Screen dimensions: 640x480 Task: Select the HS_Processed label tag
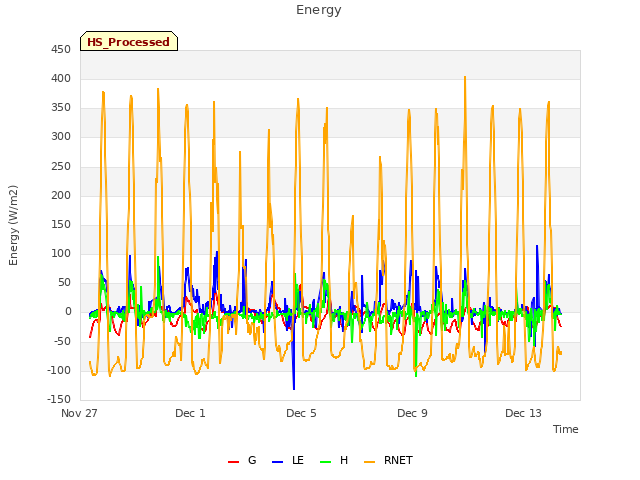coord(129,41)
